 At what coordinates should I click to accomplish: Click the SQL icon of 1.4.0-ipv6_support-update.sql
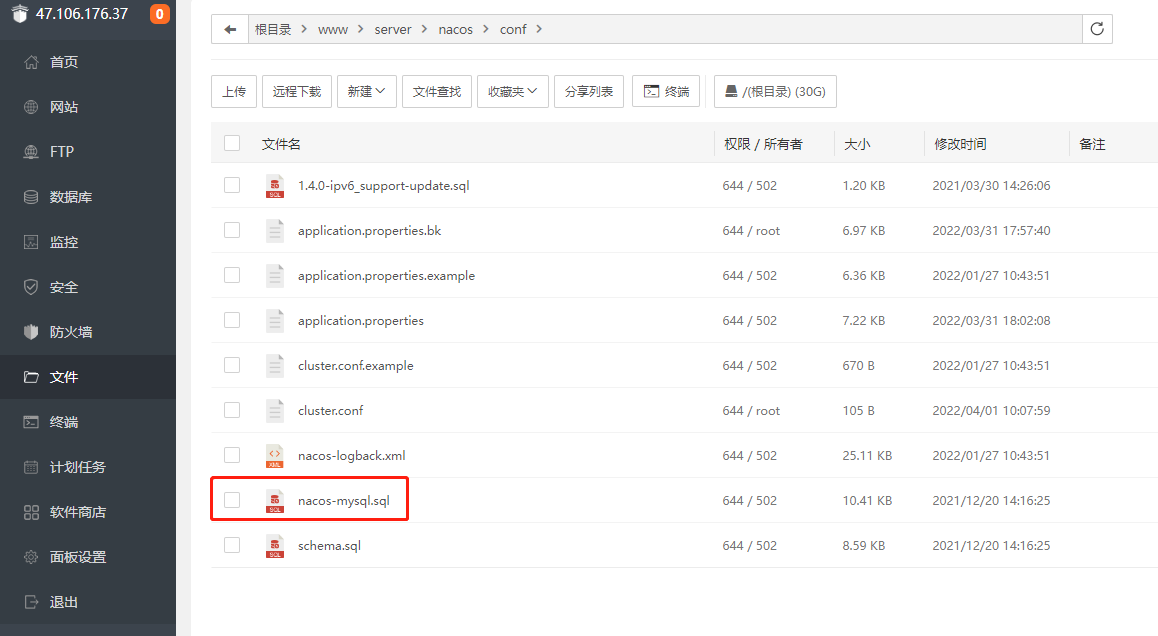pyautogui.click(x=275, y=186)
